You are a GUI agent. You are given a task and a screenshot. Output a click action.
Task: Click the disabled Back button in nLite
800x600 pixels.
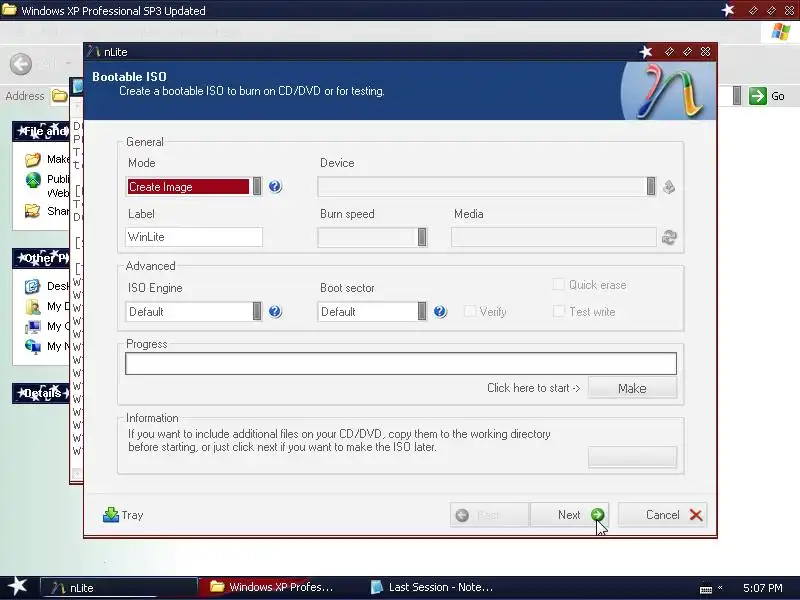click(490, 515)
